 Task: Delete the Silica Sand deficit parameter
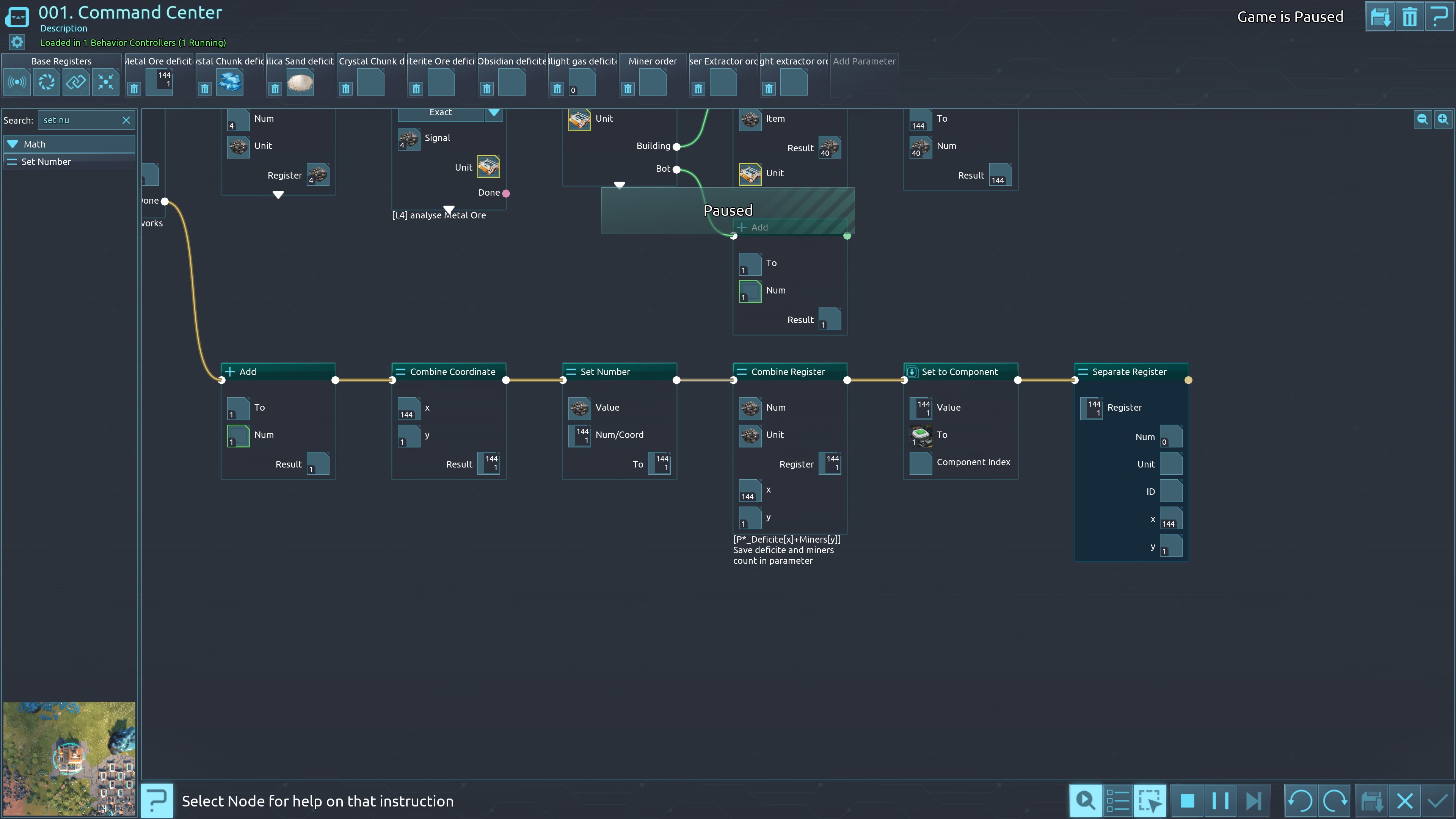point(275,89)
